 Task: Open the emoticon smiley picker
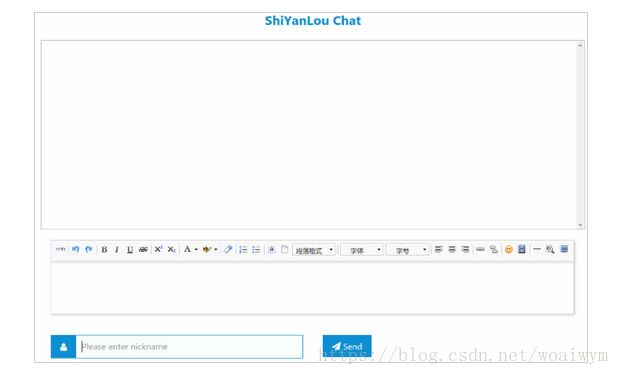509,249
